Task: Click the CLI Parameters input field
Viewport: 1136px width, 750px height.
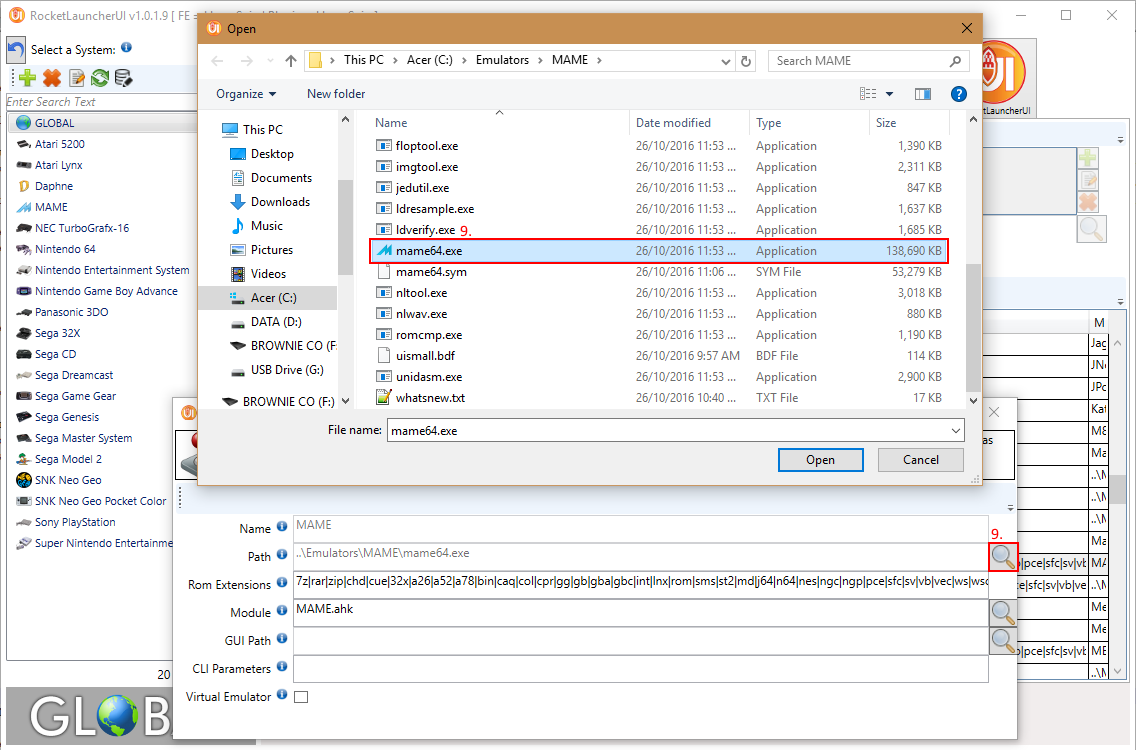Action: click(640, 669)
